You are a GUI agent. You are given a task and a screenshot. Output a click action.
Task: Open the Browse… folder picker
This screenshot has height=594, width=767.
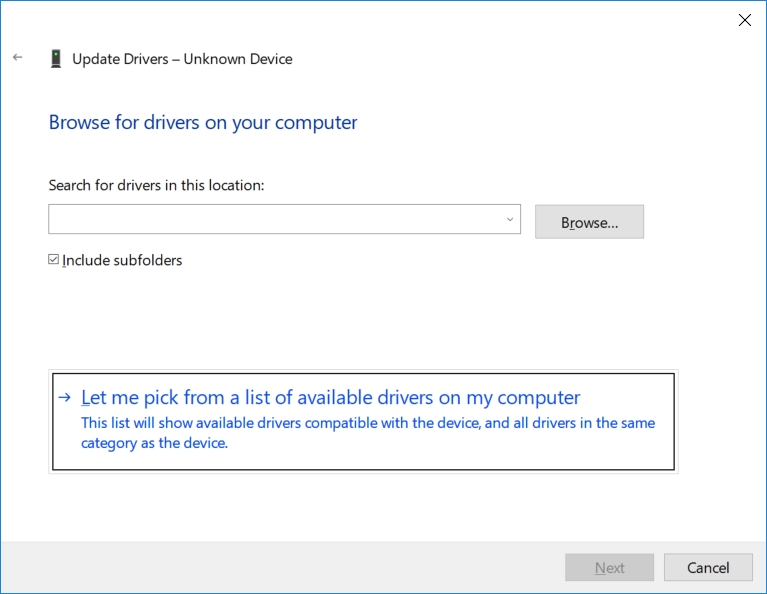pos(589,222)
